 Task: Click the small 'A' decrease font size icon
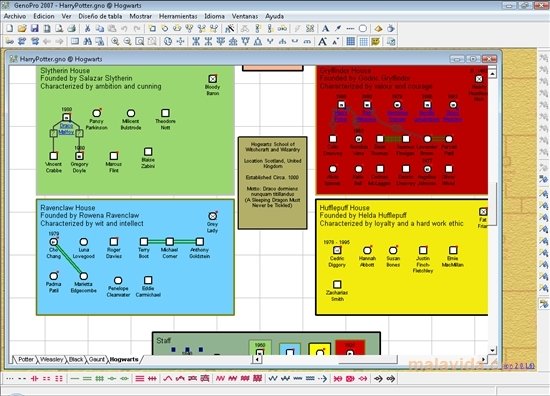[335, 41]
